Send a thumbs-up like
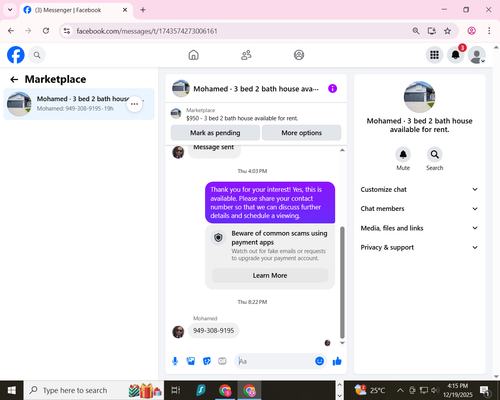500x400 pixels. 337,361
